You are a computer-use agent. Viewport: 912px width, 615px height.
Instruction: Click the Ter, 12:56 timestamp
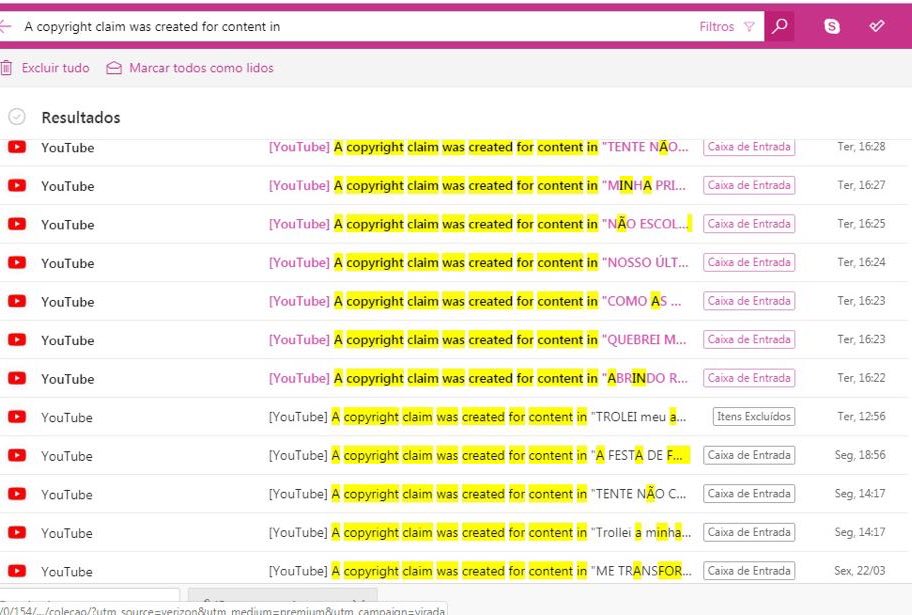(x=861, y=417)
